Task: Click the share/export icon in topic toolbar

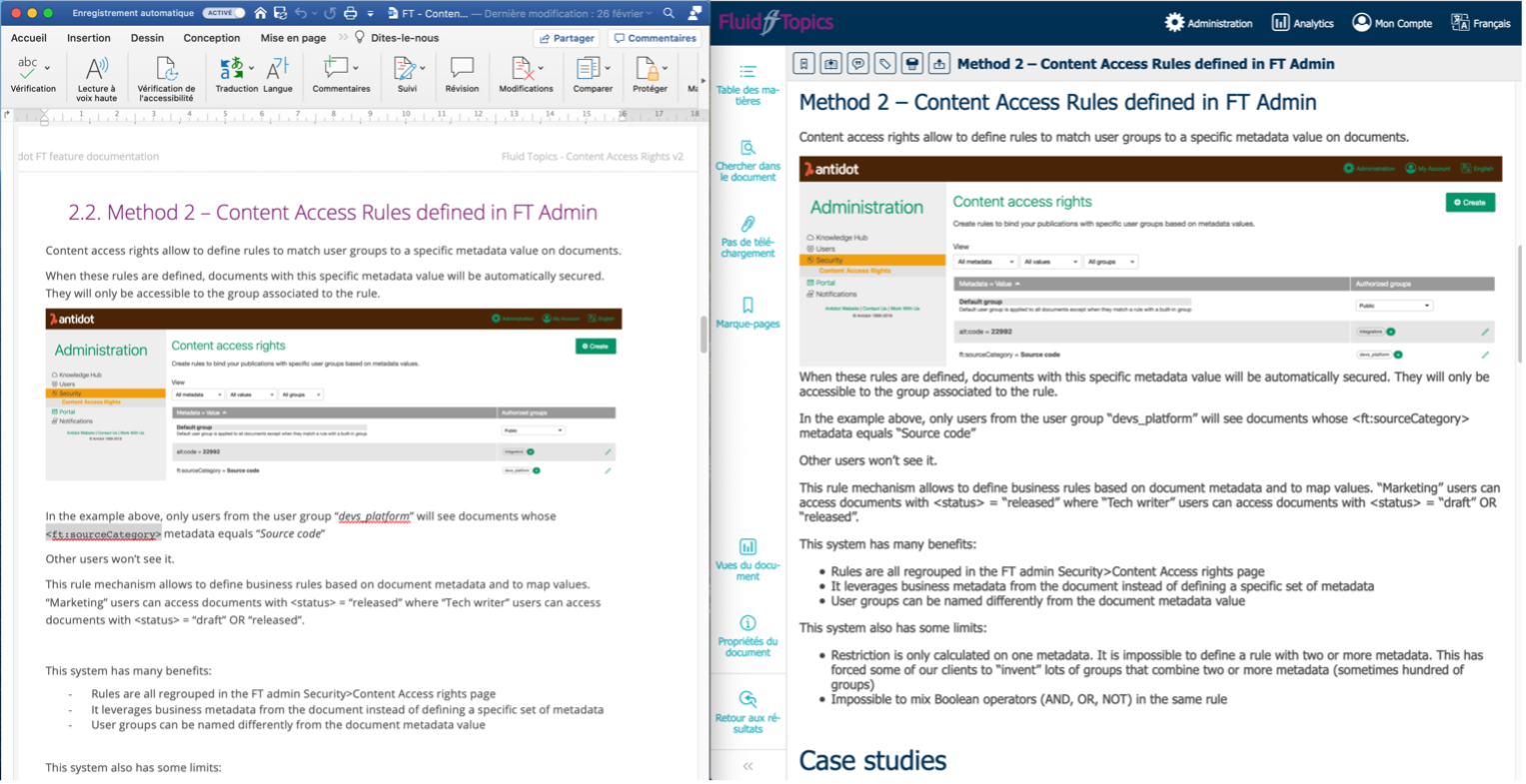Action: [938, 64]
